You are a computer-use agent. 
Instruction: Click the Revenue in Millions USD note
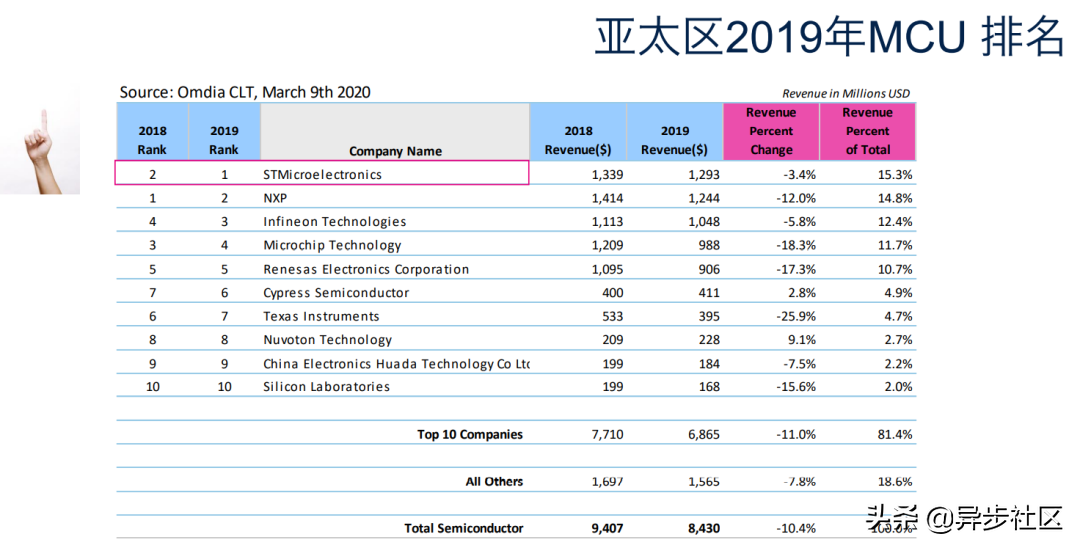coord(846,94)
